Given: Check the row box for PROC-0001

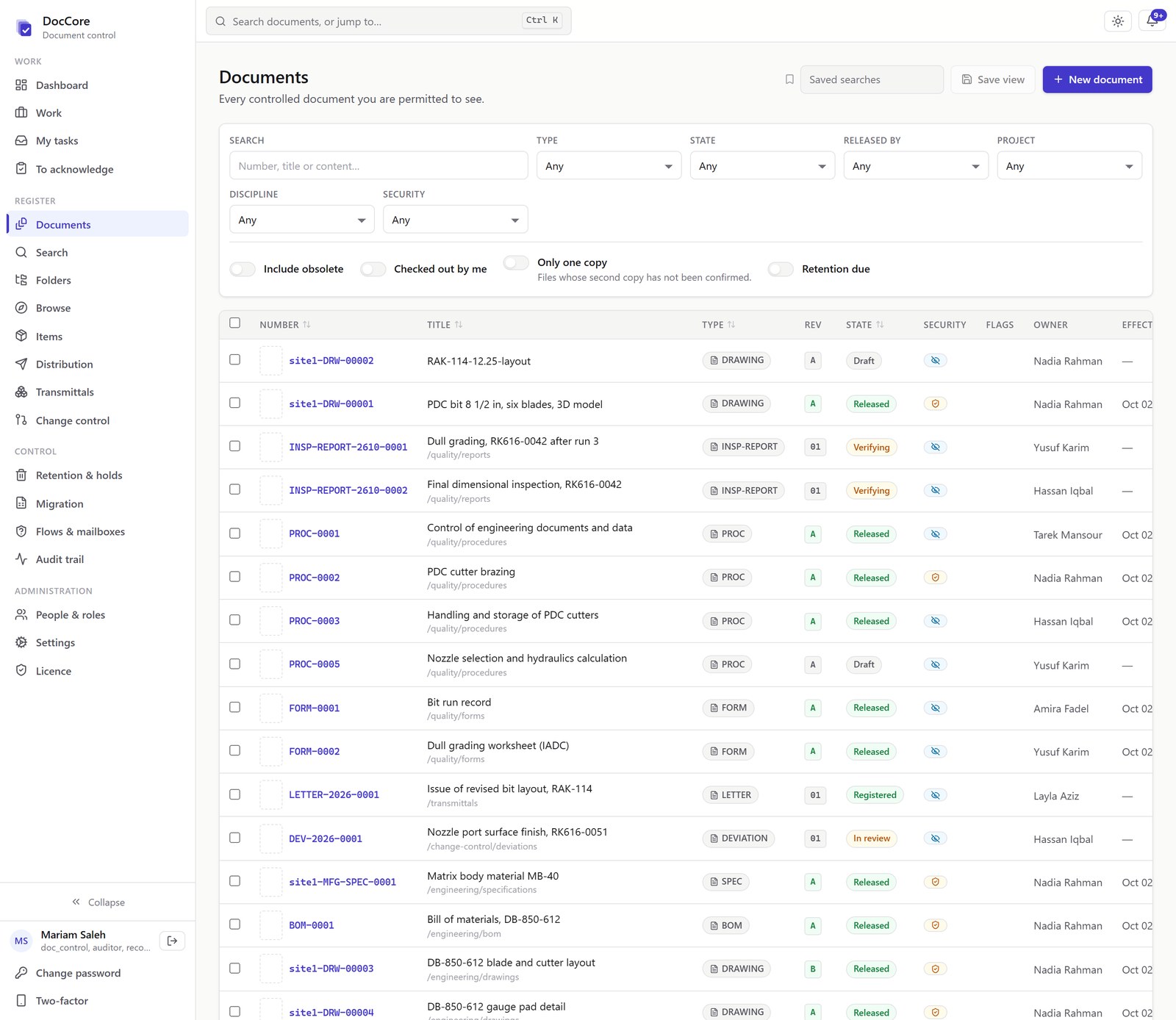Looking at the screenshot, I should [x=234, y=534].
